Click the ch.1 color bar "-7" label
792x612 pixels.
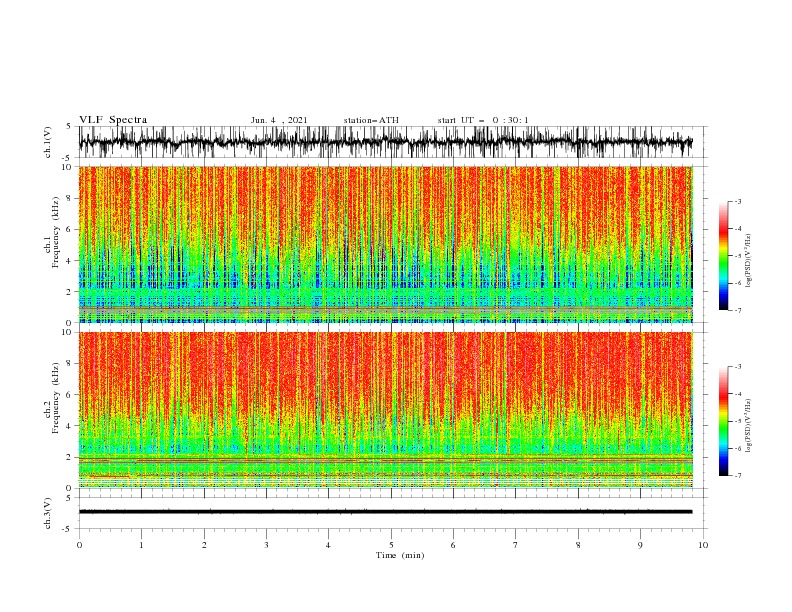pos(738,310)
